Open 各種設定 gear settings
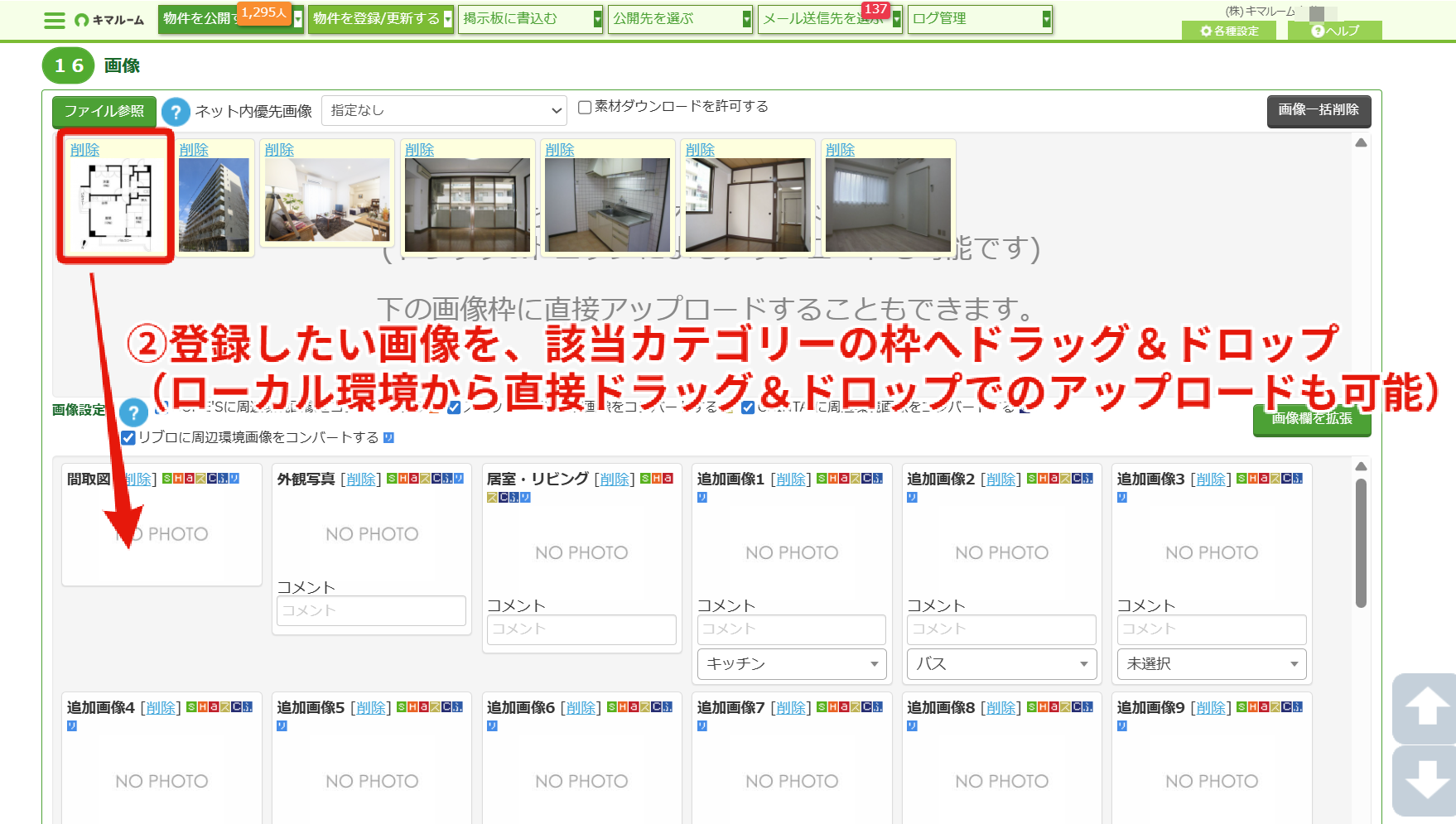This screenshot has width=1456, height=824. point(1229,31)
